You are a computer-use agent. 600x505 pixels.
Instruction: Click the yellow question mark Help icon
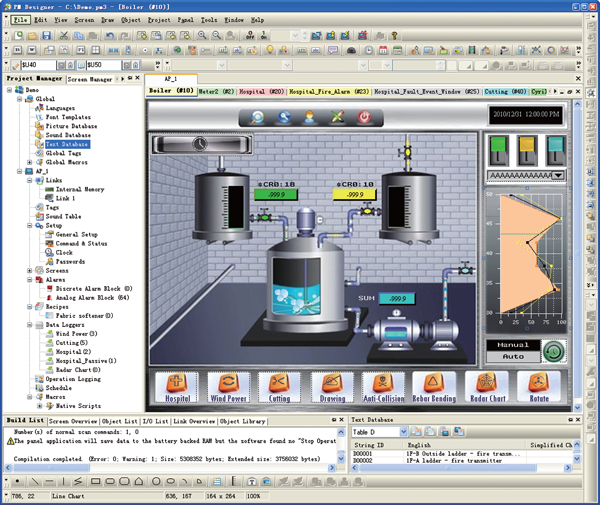point(395,36)
